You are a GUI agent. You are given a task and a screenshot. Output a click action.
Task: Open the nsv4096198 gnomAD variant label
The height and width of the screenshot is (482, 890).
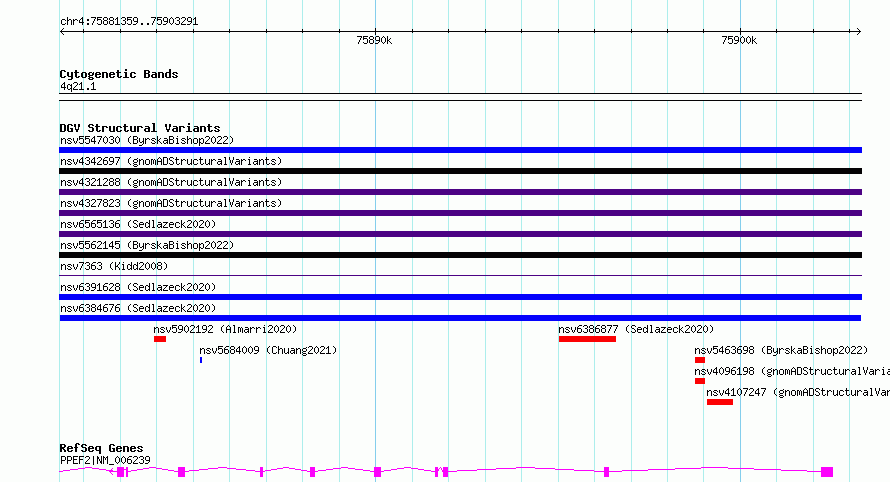tap(792, 371)
